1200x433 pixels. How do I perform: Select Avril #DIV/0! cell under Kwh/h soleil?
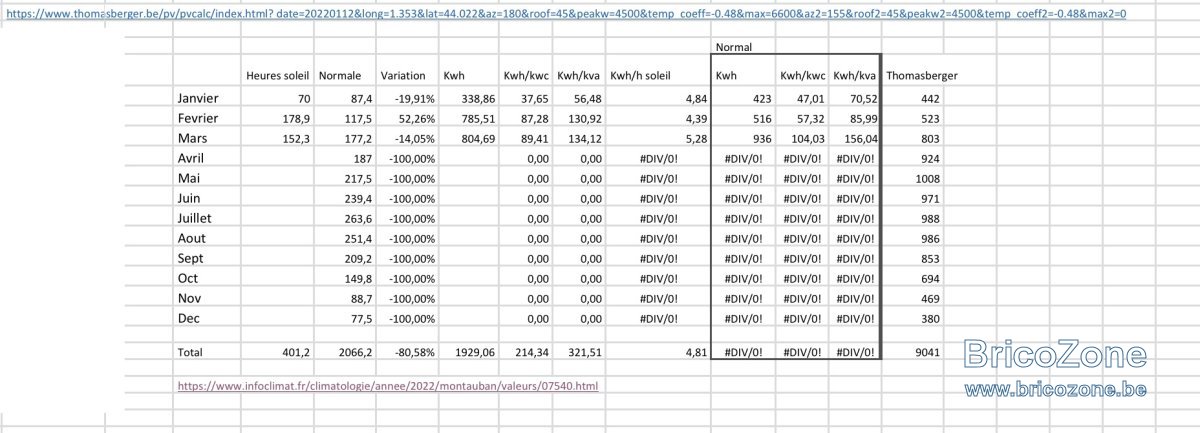pos(660,158)
